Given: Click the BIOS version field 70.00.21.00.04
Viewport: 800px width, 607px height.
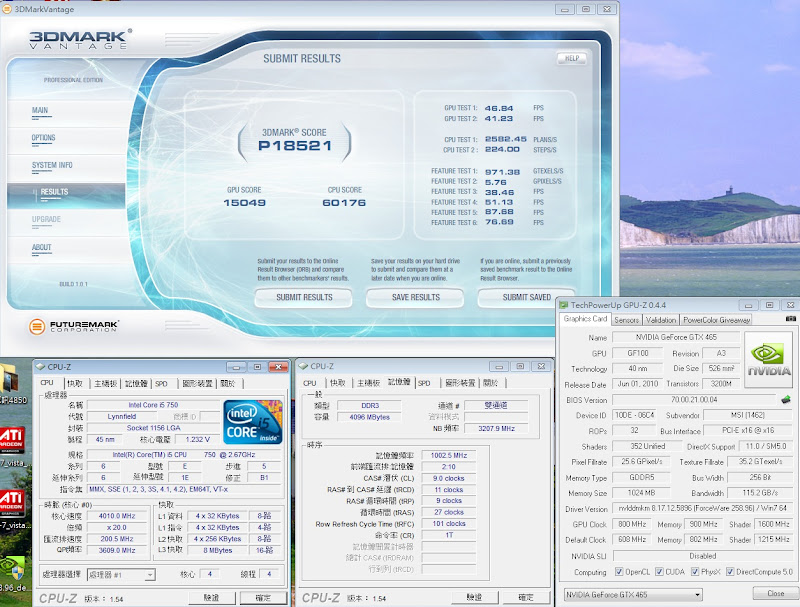Looking at the screenshot, I should click(694, 399).
